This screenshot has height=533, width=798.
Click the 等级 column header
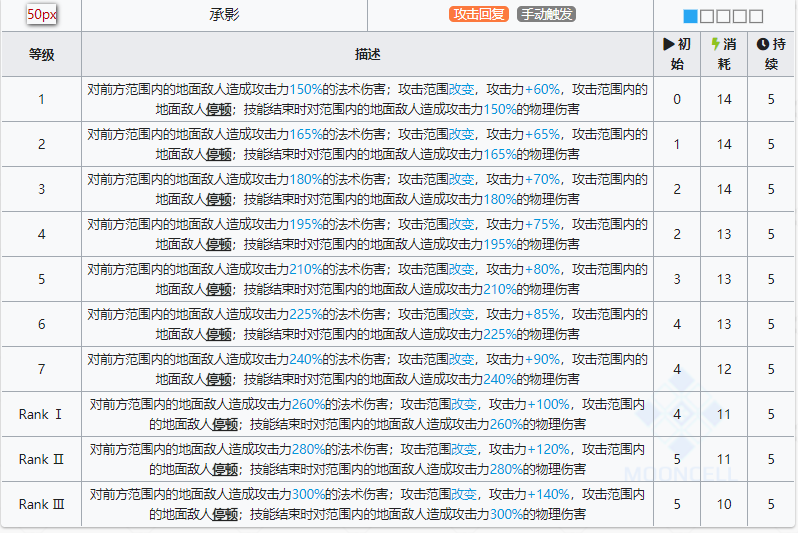(41, 54)
